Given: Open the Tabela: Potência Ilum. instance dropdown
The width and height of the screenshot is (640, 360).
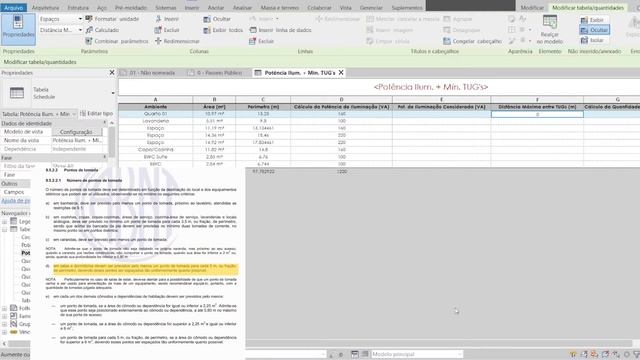Looking at the screenshot, I should point(74,114).
